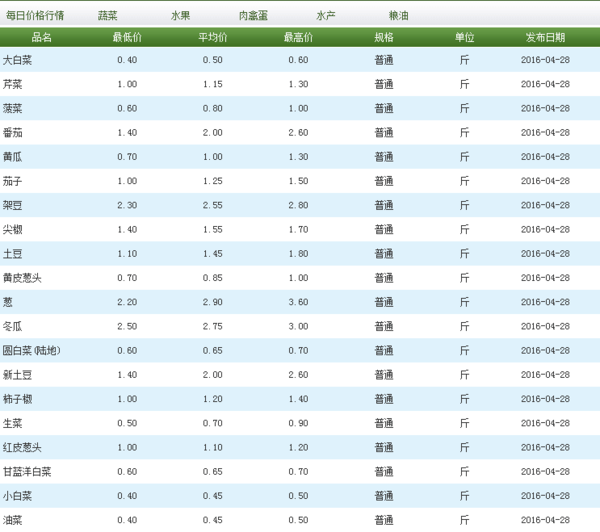Select the 尖椒 product name
Image resolution: width=600 pixels, height=532 pixels.
pos(12,229)
